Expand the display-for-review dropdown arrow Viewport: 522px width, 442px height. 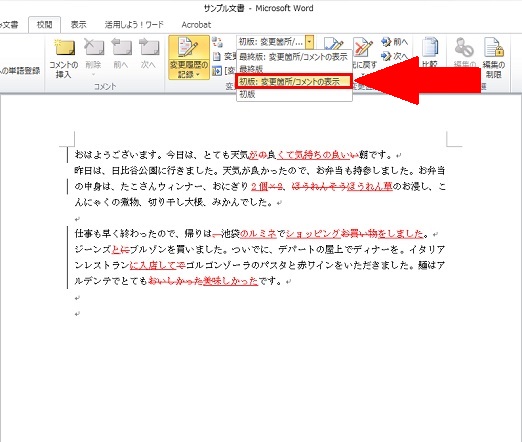coord(310,42)
